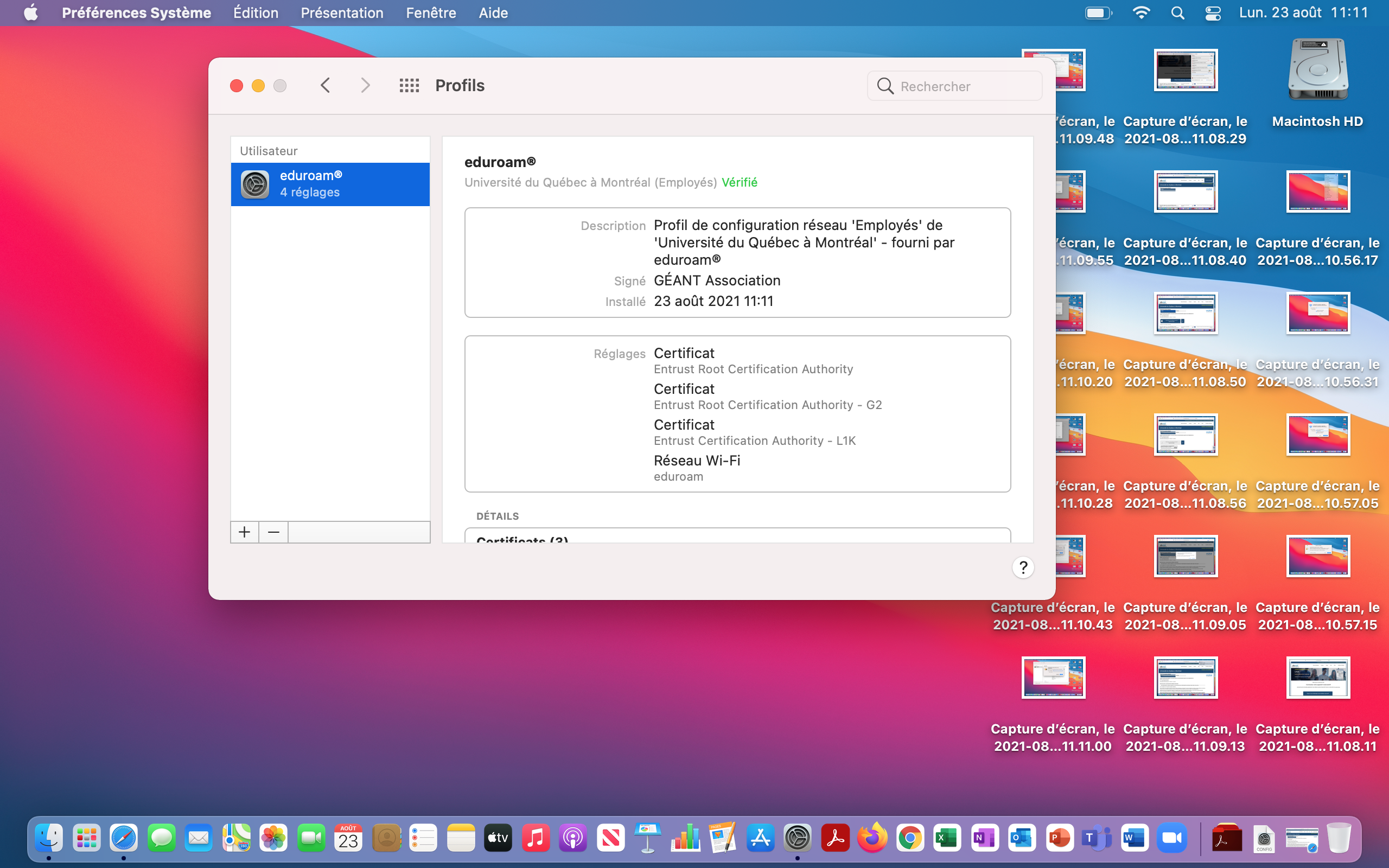Viewport: 1389px width, 868px height.
Task: Open App Store from the Dock
Action: pos(761,838)
